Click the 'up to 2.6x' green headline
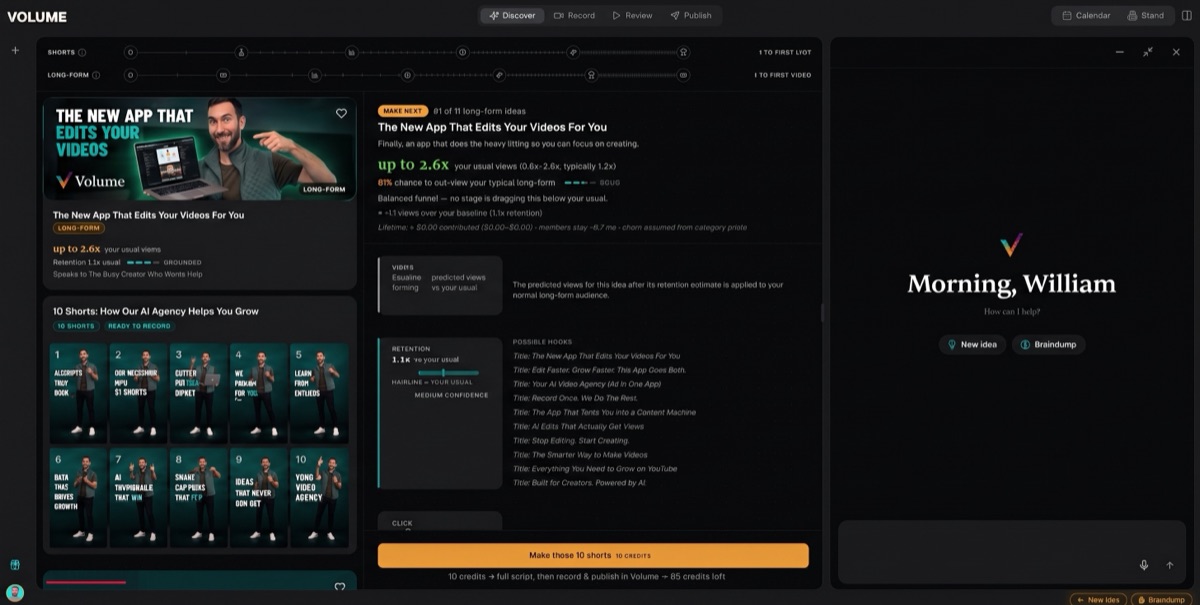 [x=413, y=165]
